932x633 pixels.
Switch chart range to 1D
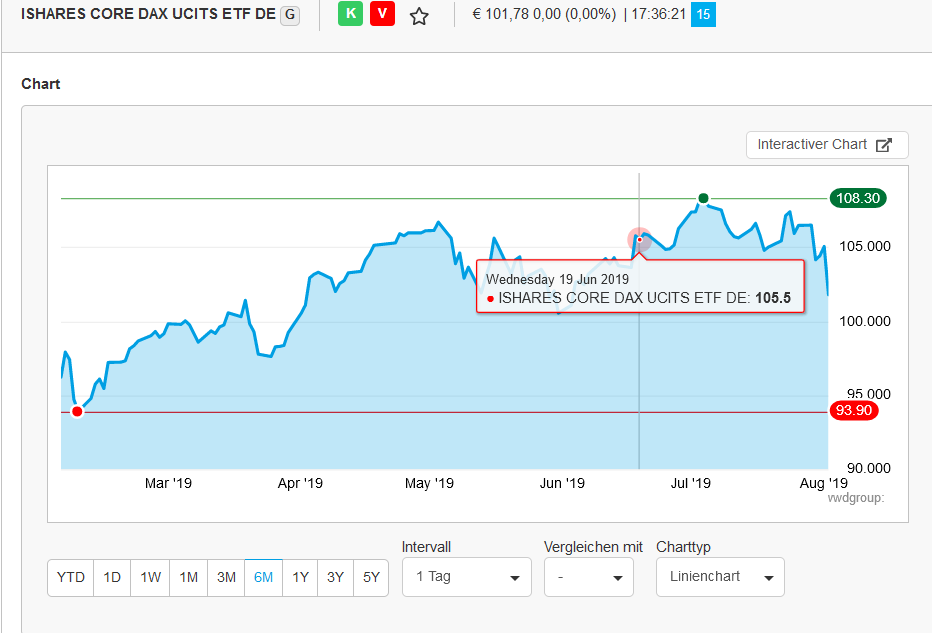[x=112, y=577]
